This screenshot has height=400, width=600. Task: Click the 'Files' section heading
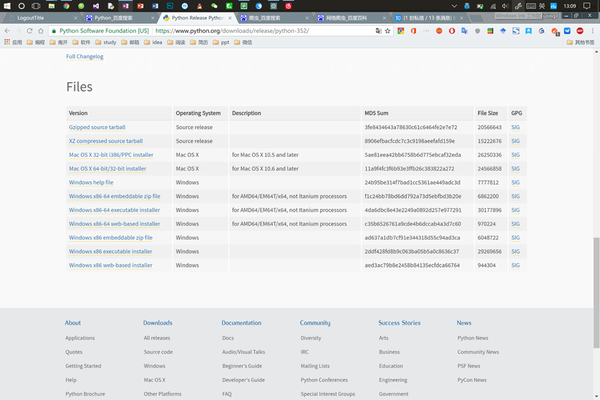(79, 87)
